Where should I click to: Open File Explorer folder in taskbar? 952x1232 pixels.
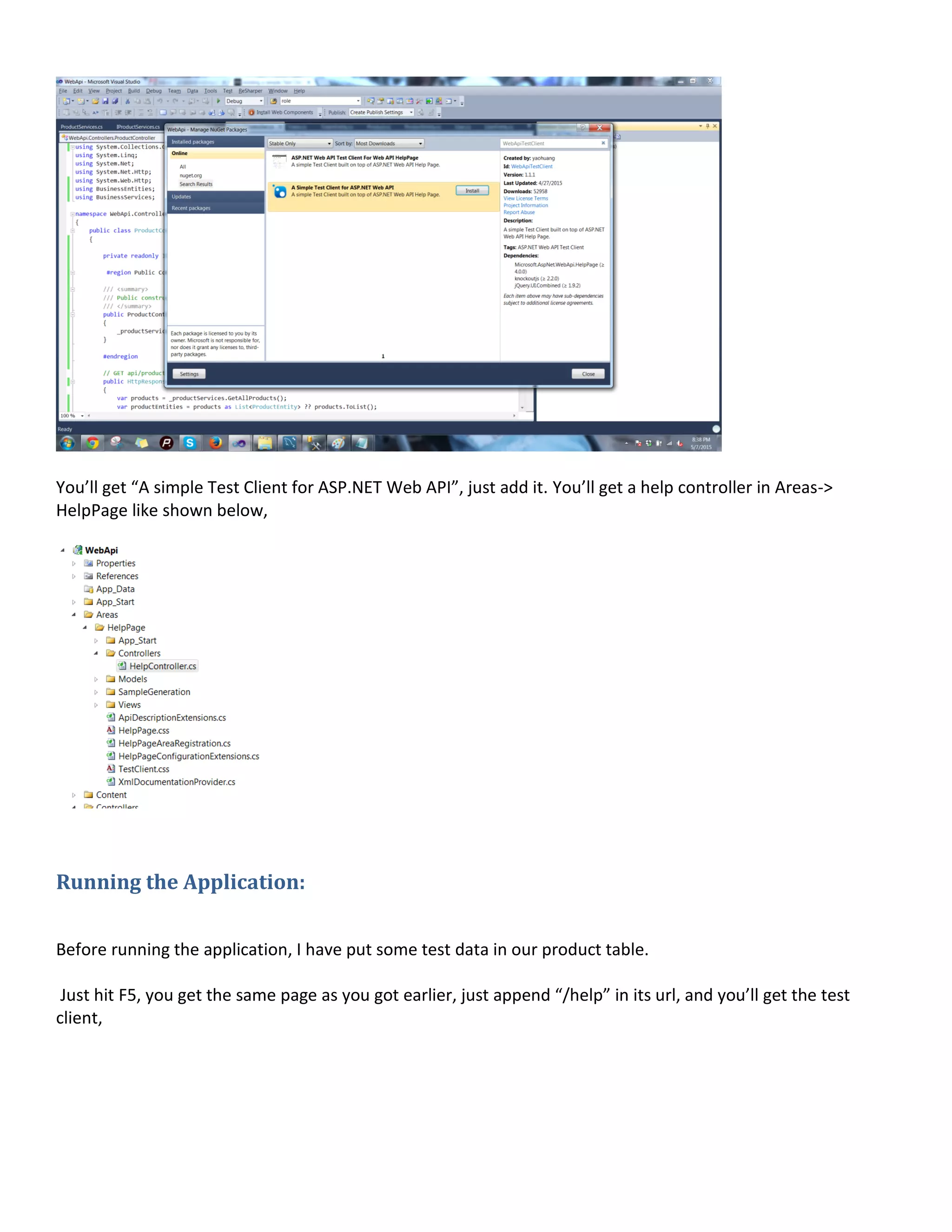click(x=264, y=443)
